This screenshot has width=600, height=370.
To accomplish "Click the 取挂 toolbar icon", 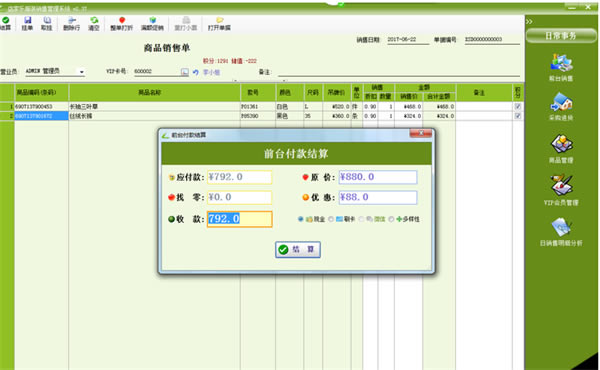I will pyautogui.click(x=46, y=23).
